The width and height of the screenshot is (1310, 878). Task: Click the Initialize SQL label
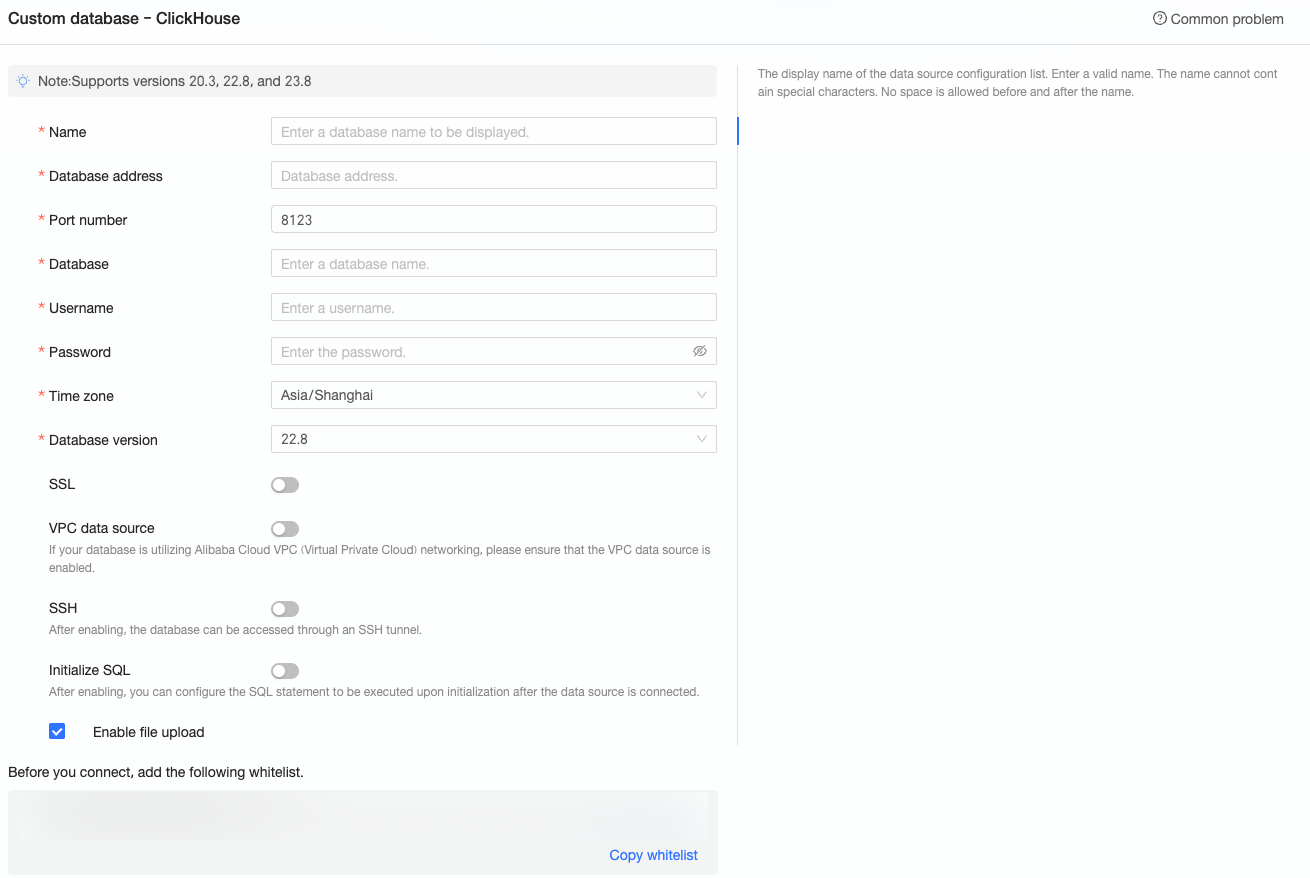[x=90, y=670]
